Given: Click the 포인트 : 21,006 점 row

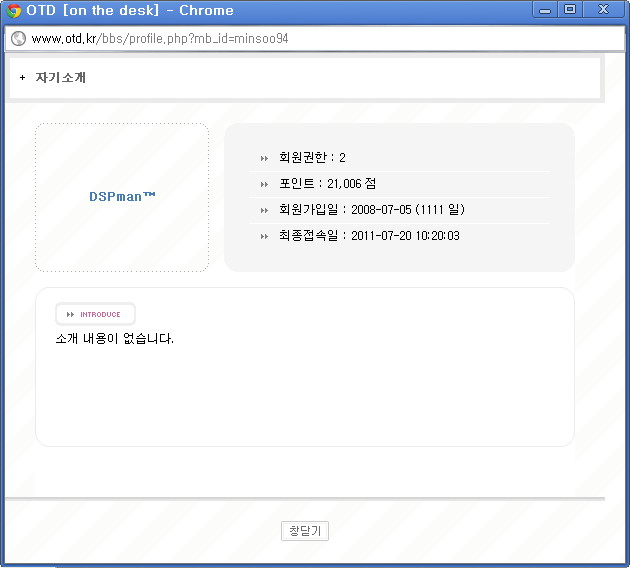Looking at the screenshot, I should pos(399,184).
